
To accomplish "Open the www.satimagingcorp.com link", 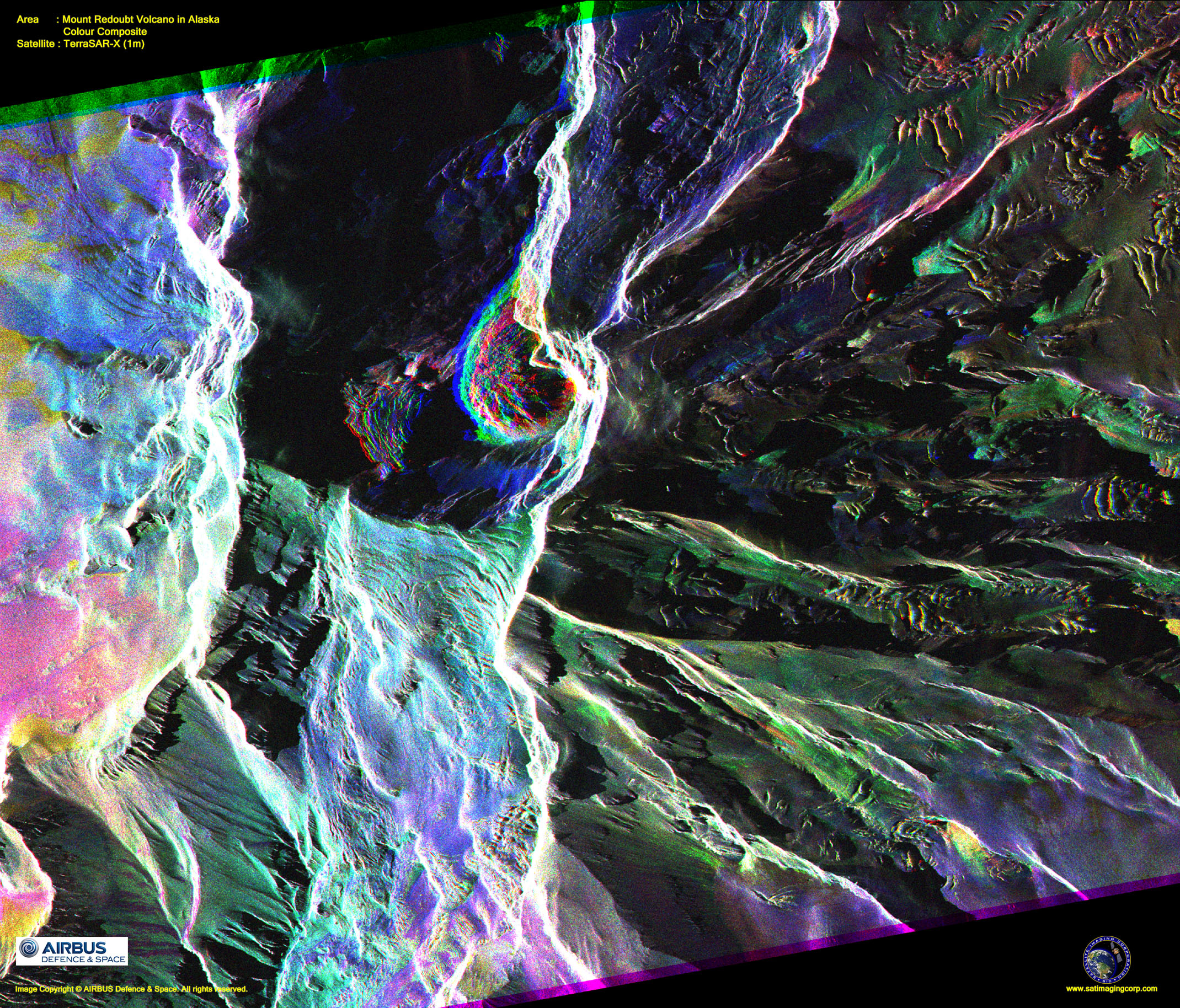I will click(1111, 989).
